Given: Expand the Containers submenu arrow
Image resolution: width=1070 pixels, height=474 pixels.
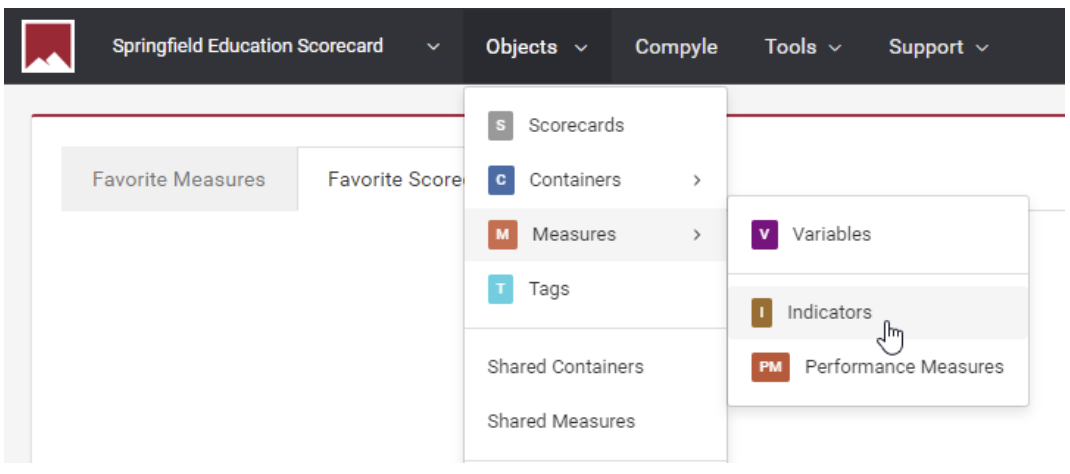Looking at the screenshot, I should tap(697, 180).
